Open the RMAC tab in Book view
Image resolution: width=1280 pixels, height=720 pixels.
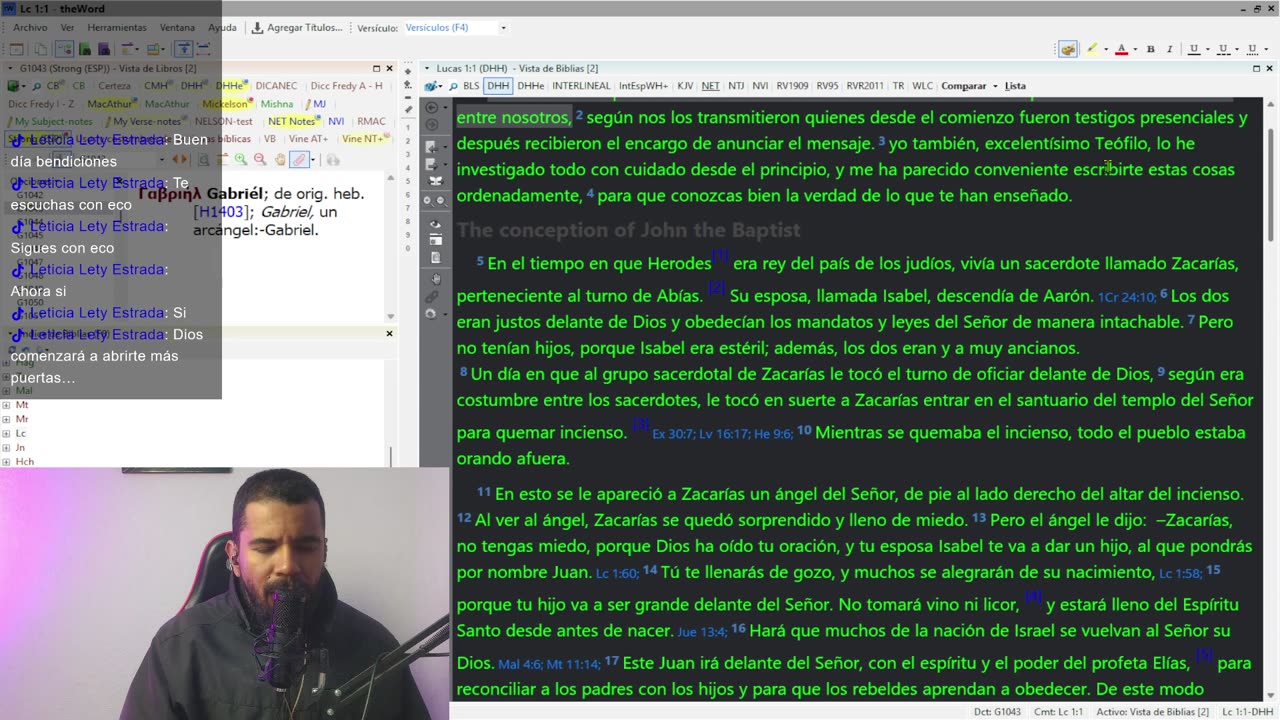point(371,122)
